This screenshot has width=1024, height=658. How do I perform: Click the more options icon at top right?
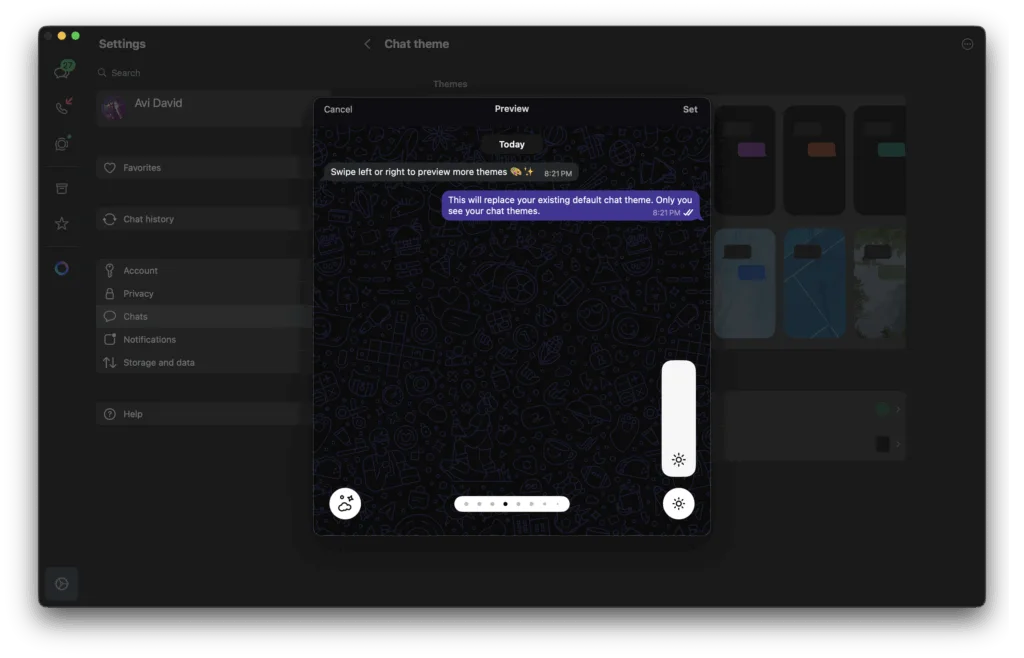click(x=967, y=44)
